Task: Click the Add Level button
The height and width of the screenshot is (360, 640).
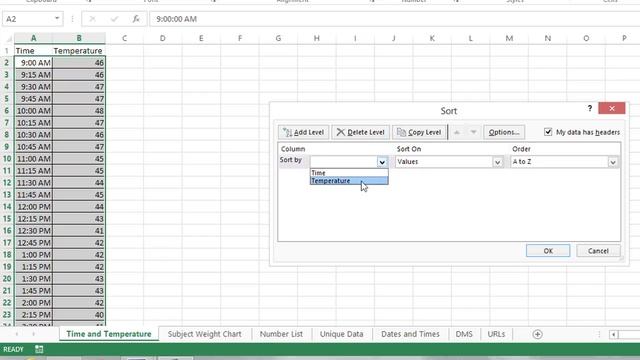Action: pyautogui.click(x=303, y=132)
